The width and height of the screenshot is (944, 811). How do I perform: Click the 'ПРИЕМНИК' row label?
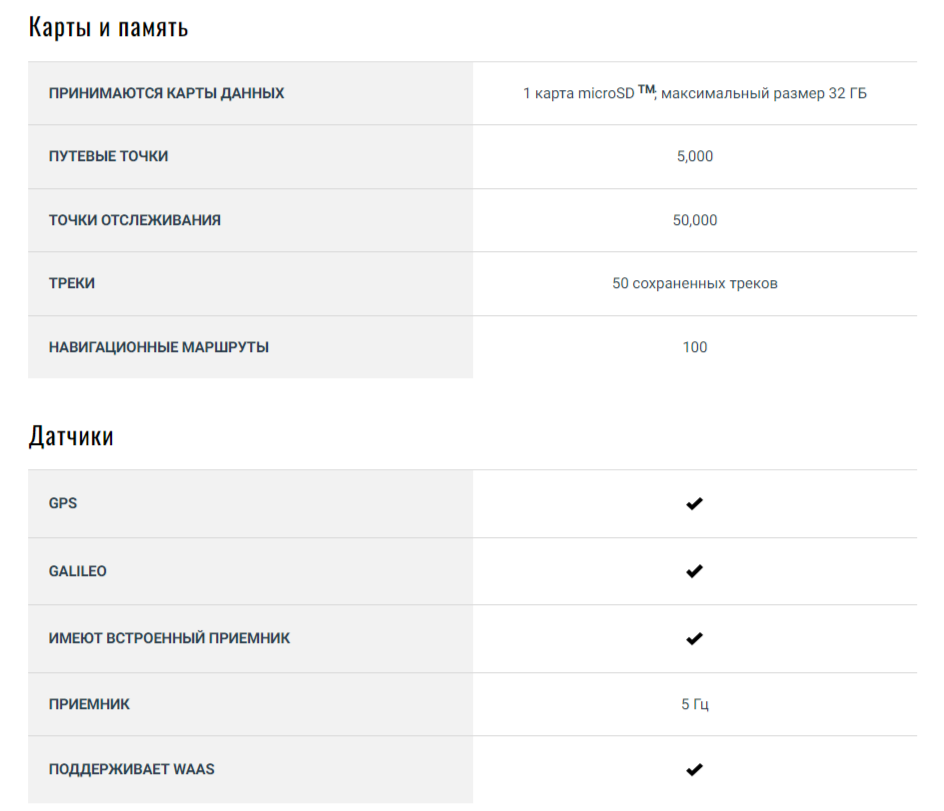(89, 704)
